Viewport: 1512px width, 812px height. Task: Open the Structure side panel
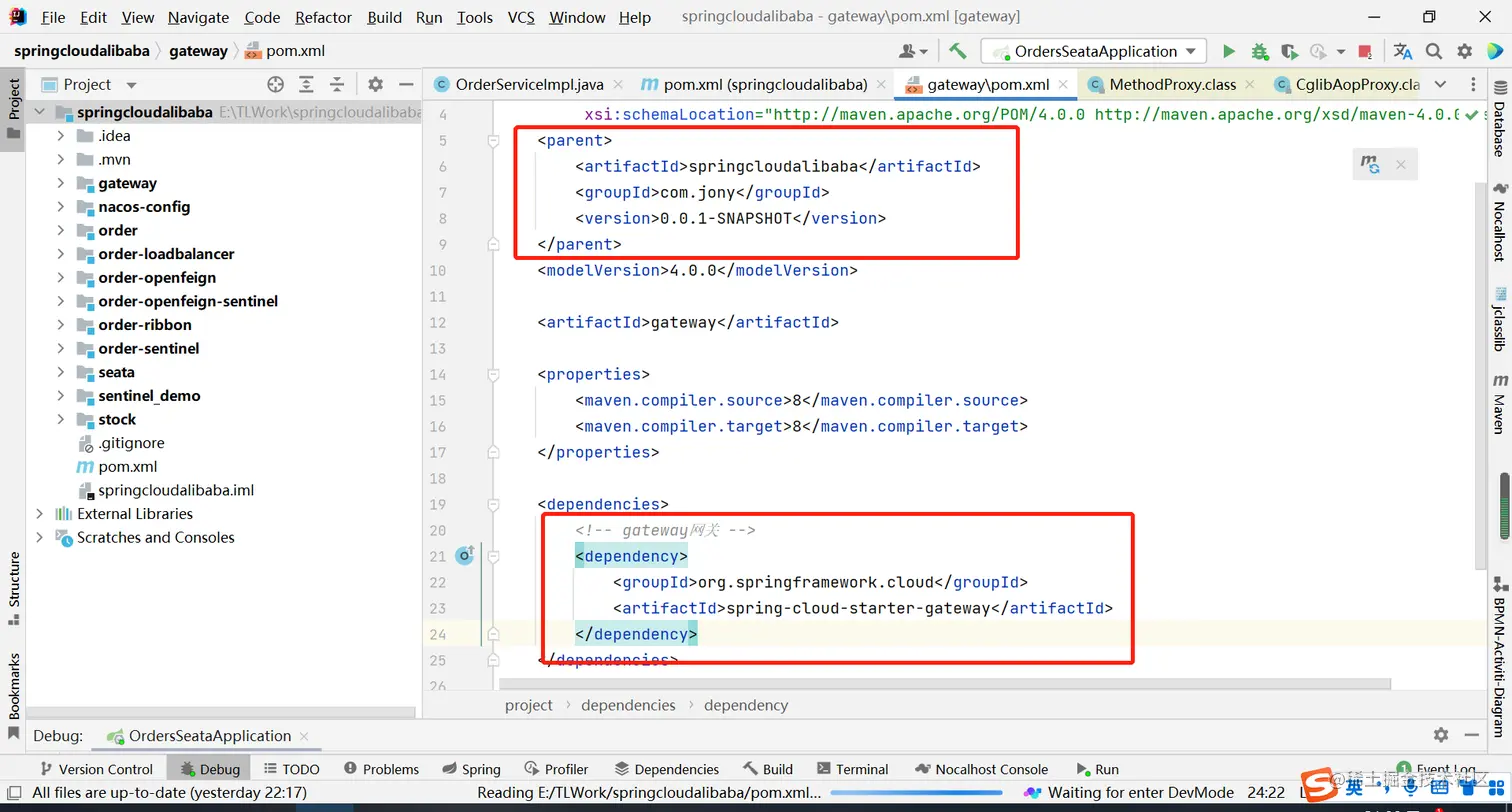[14, 587]
